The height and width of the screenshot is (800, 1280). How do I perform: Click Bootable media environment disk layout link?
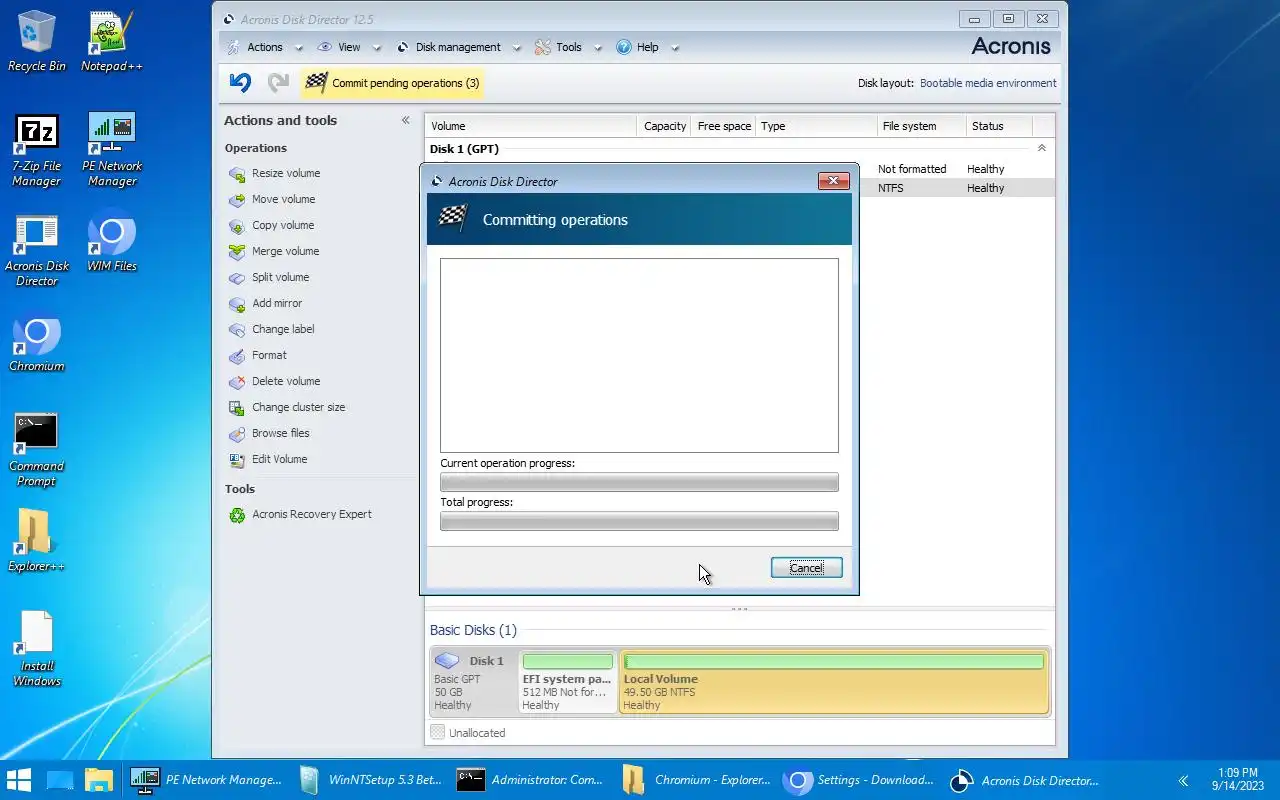click(988, 83)
